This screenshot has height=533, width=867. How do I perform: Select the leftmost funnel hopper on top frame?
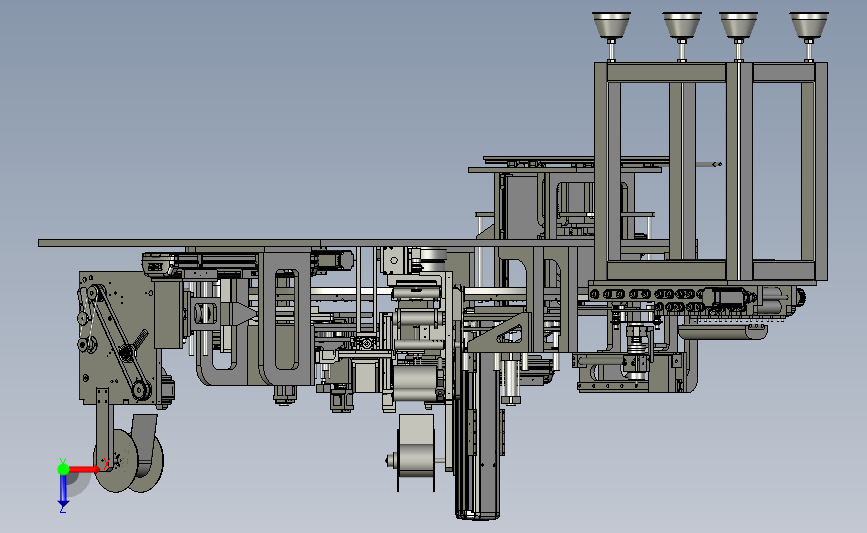click(611, 25)
